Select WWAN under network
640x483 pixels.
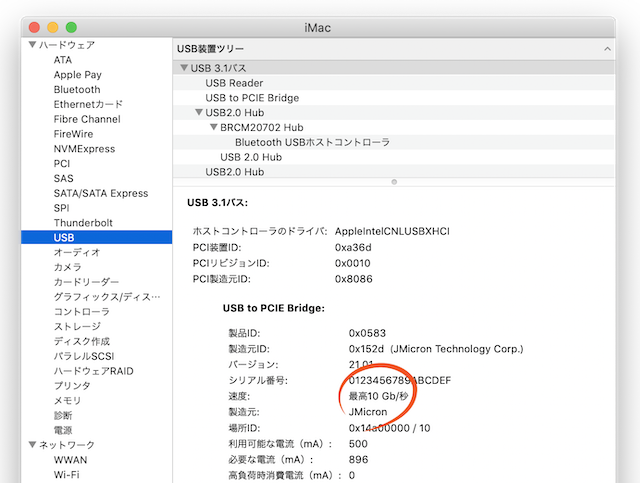click(70, 460)
